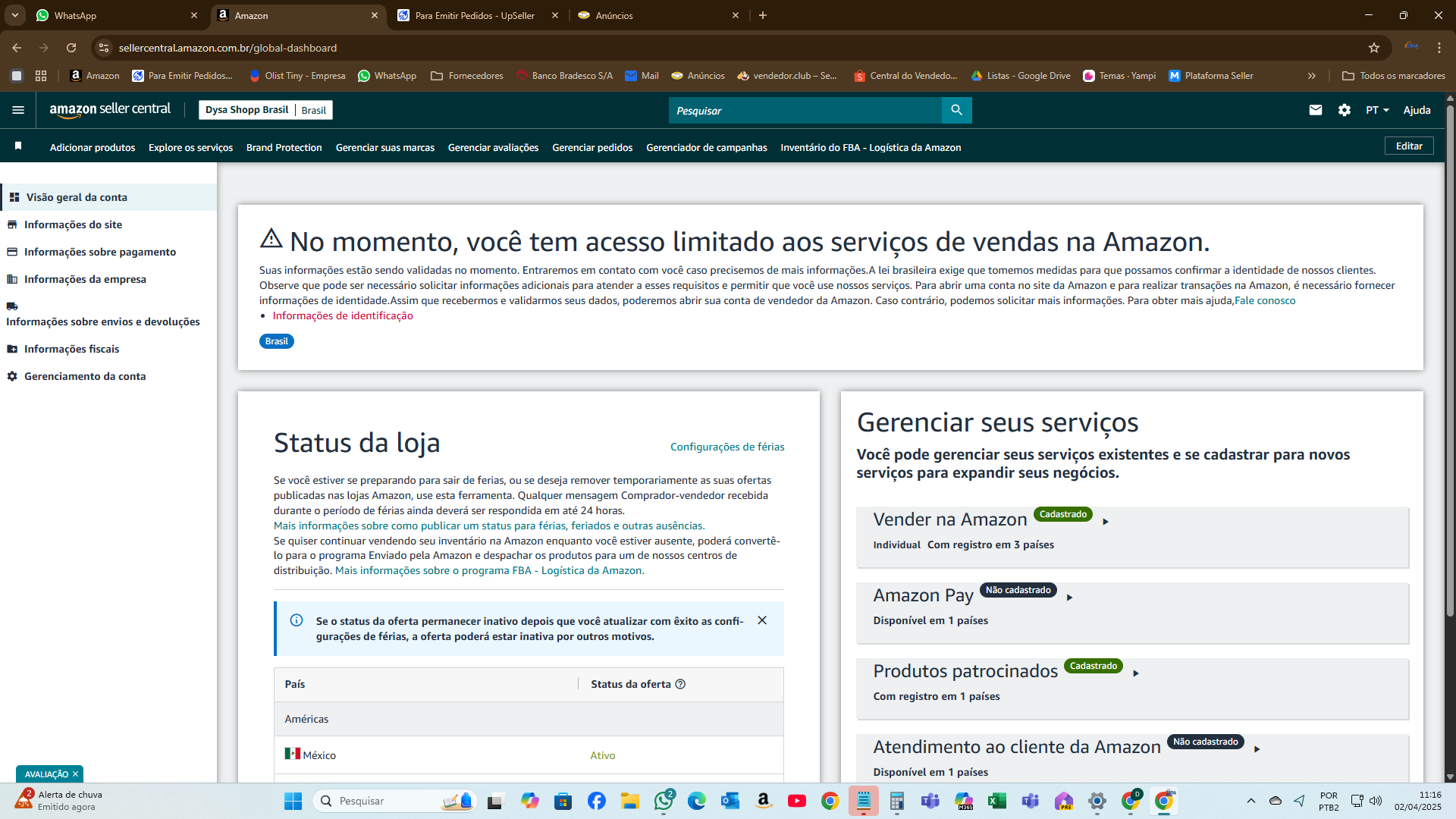Open the Fornecedores bookmark folder
This screenshot has width=1456, height=819.
(467, 76)
